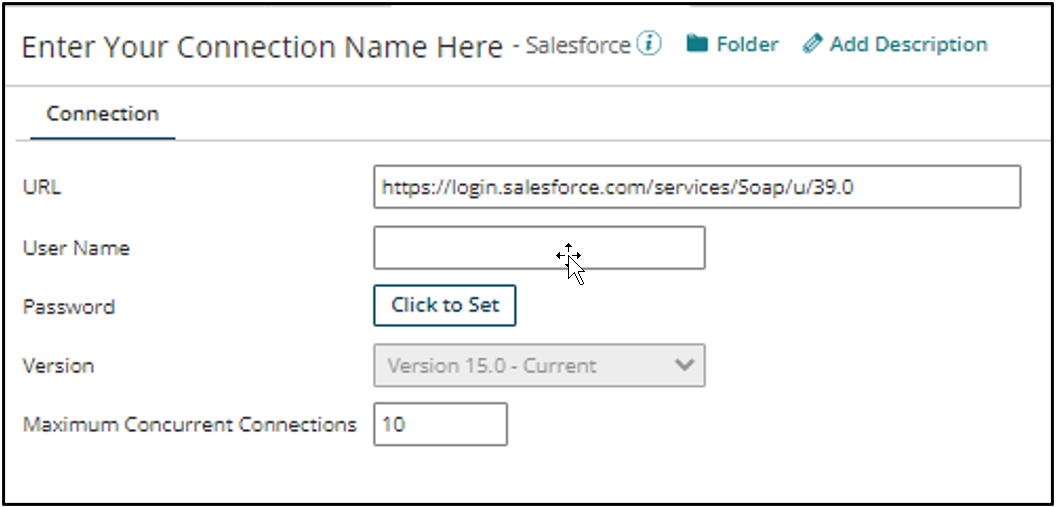Click the pencil icon for adding description
This screenshot has height=507, width=1056.
point(813,44)
